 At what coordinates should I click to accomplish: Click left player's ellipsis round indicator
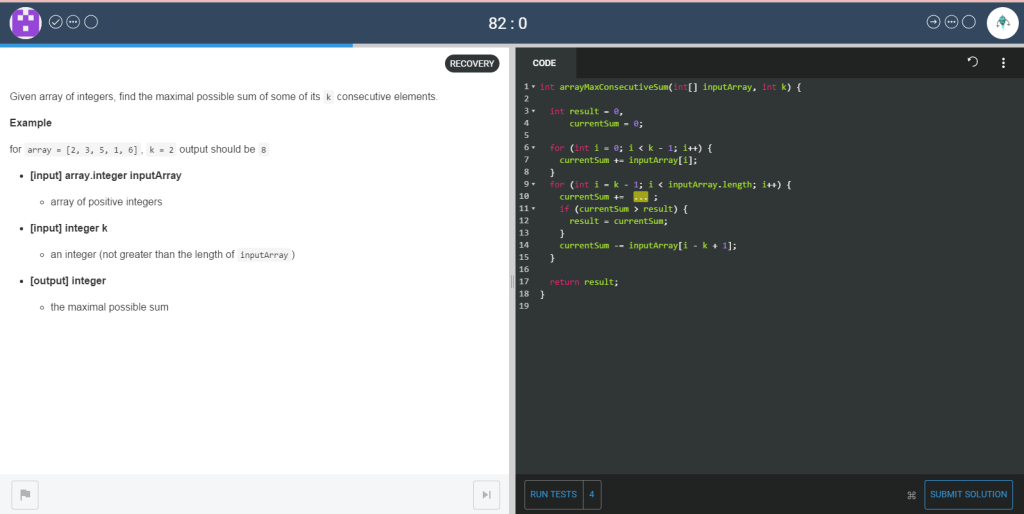coord(73,22)
